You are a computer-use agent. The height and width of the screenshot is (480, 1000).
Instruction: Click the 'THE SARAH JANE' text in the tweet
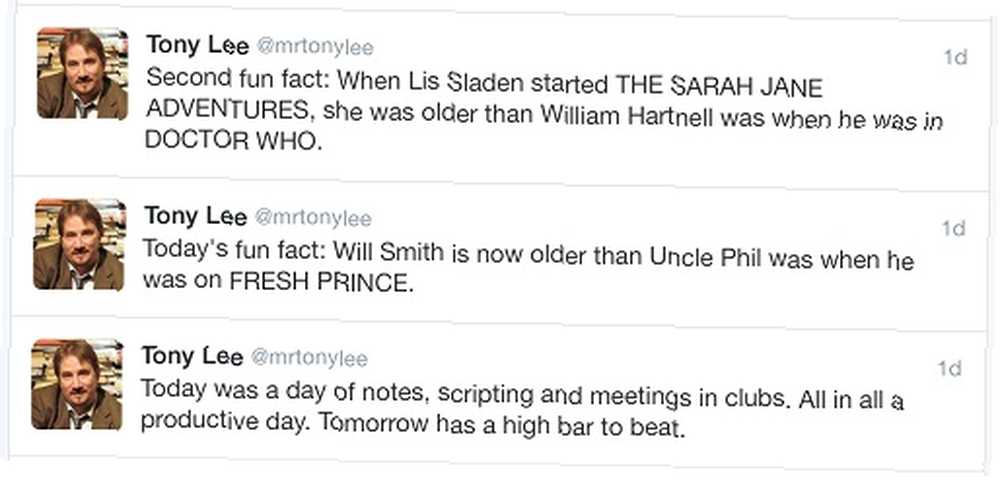pyautogui.click(x=719, y=85)
